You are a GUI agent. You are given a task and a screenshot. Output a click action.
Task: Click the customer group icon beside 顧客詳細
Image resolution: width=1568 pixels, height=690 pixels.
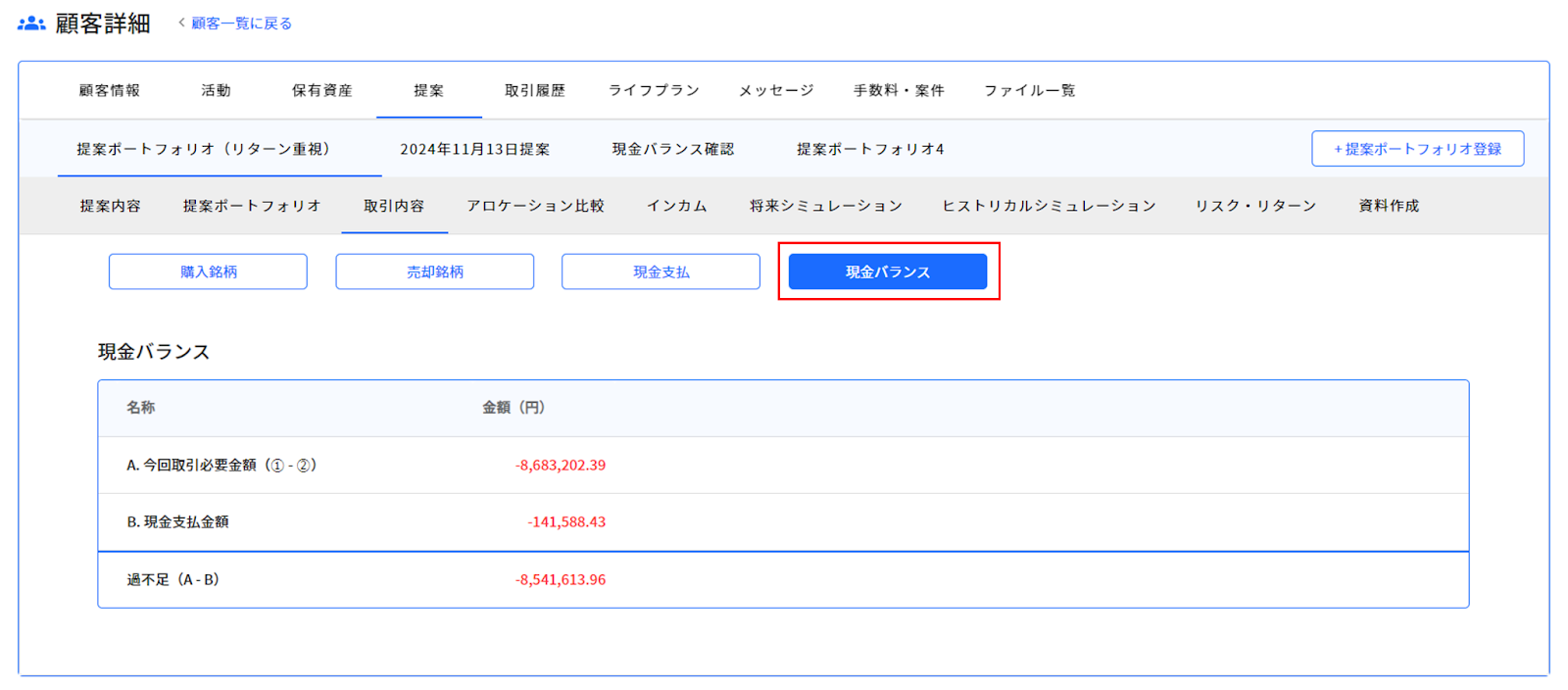31,24
